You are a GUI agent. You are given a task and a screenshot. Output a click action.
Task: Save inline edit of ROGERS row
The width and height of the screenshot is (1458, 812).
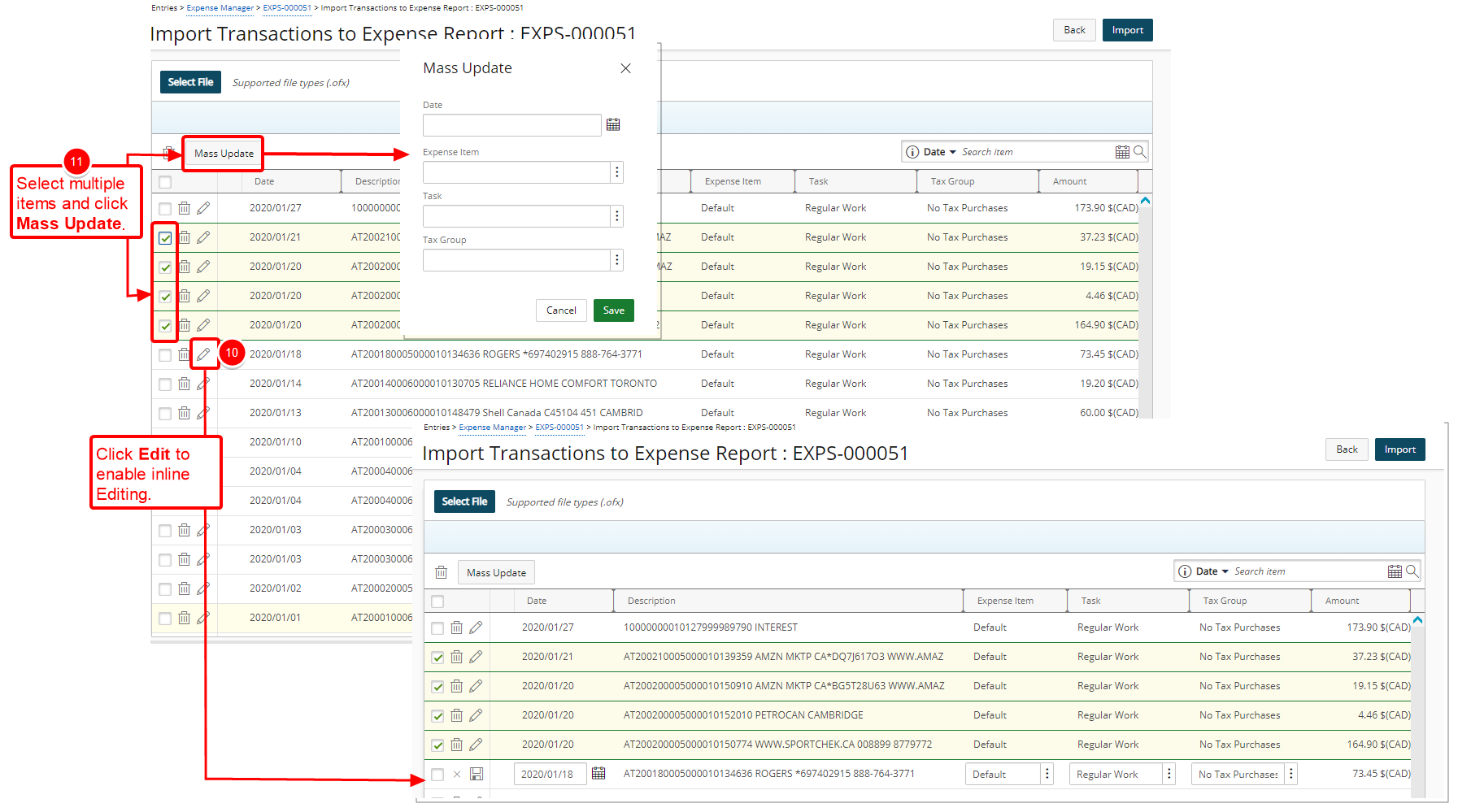pos(477,774)
